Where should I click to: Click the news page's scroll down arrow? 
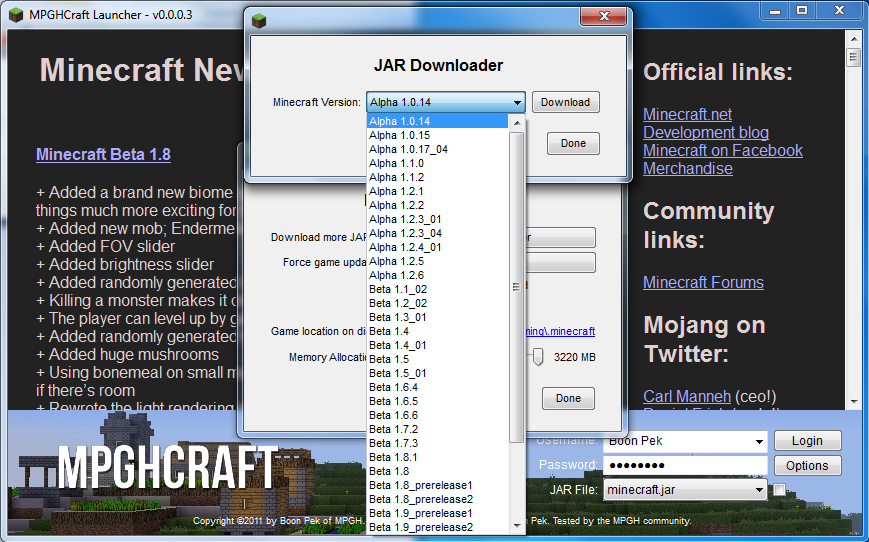tap(853, 402)
